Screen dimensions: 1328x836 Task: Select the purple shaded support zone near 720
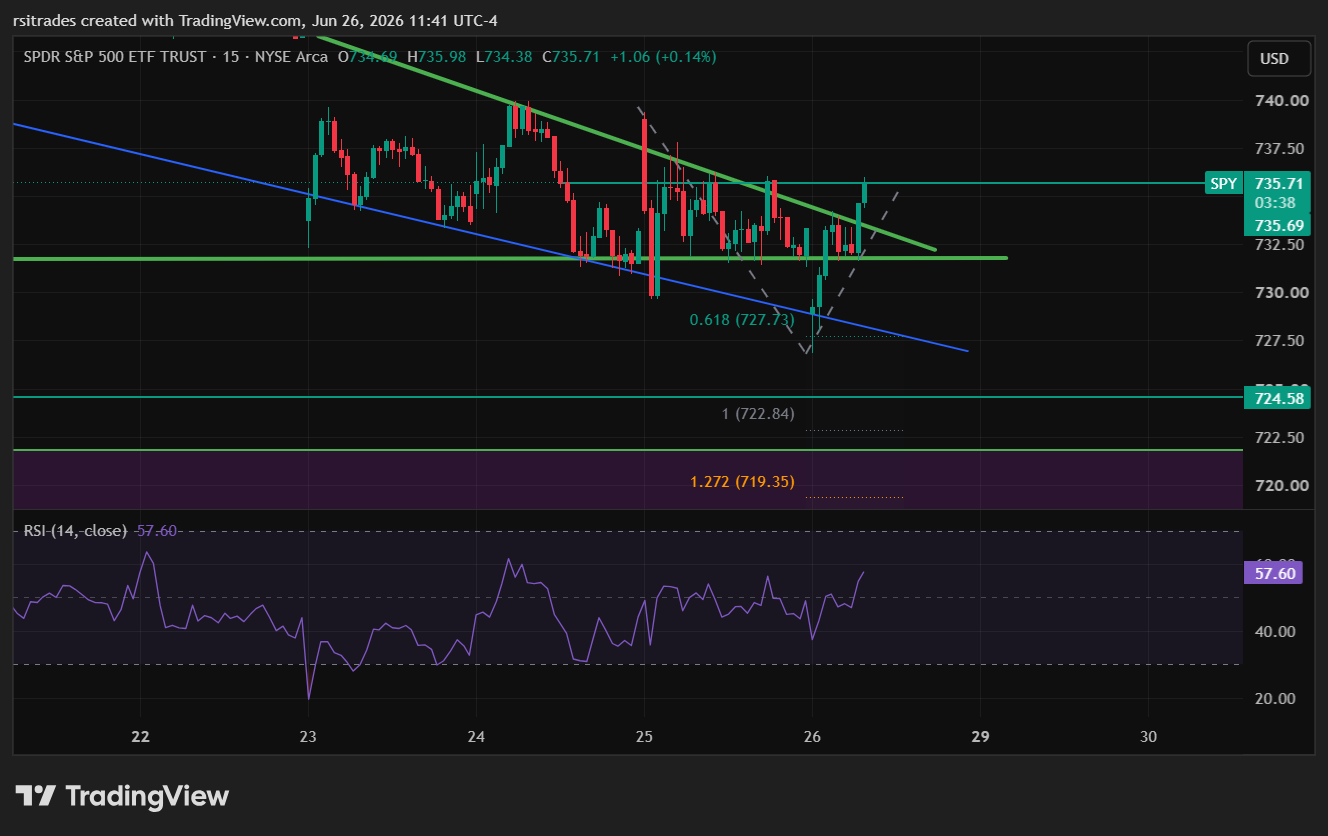pos(628,480)
